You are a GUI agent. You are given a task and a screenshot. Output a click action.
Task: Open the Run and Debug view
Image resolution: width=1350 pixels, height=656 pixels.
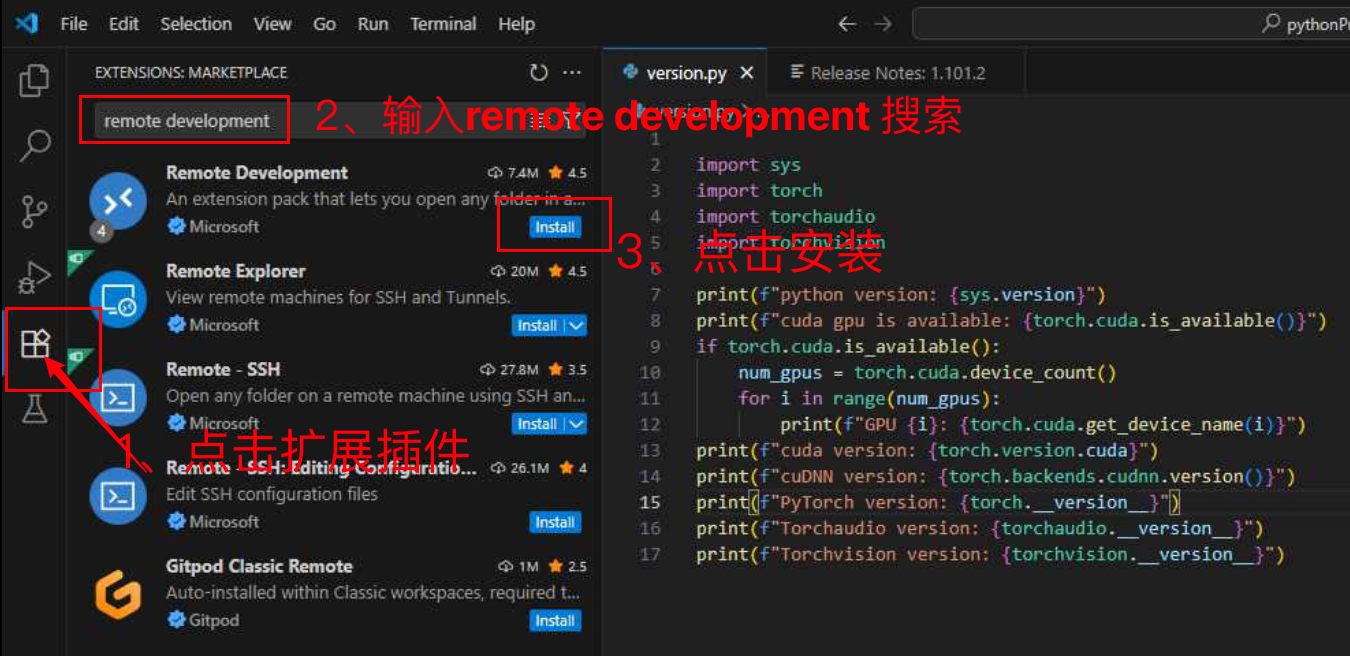tap(34, 278)
